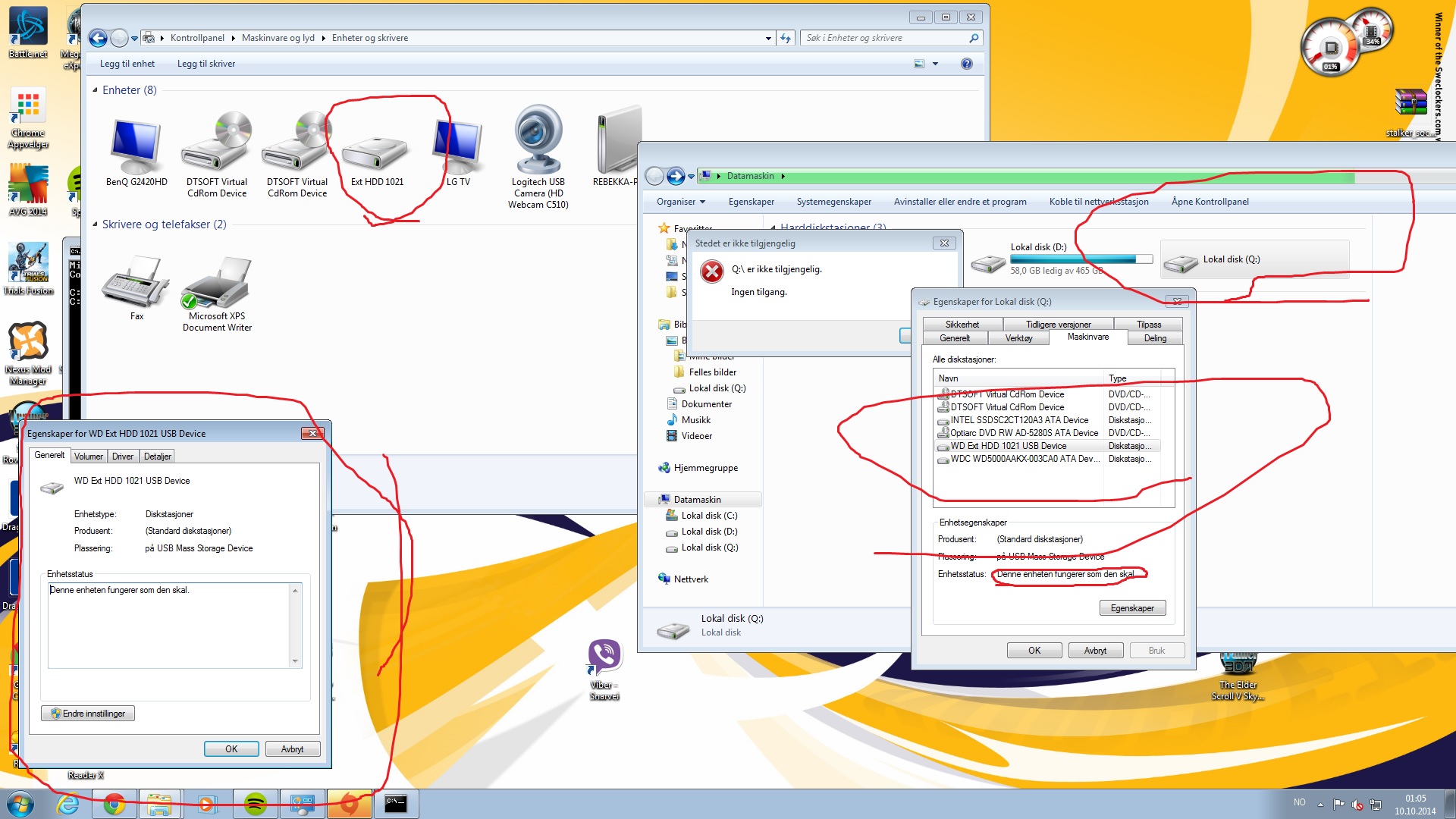Click the Lokal disk (D:) capacity bar
The image size is (1456, 819).
(x=1081, y=259)
